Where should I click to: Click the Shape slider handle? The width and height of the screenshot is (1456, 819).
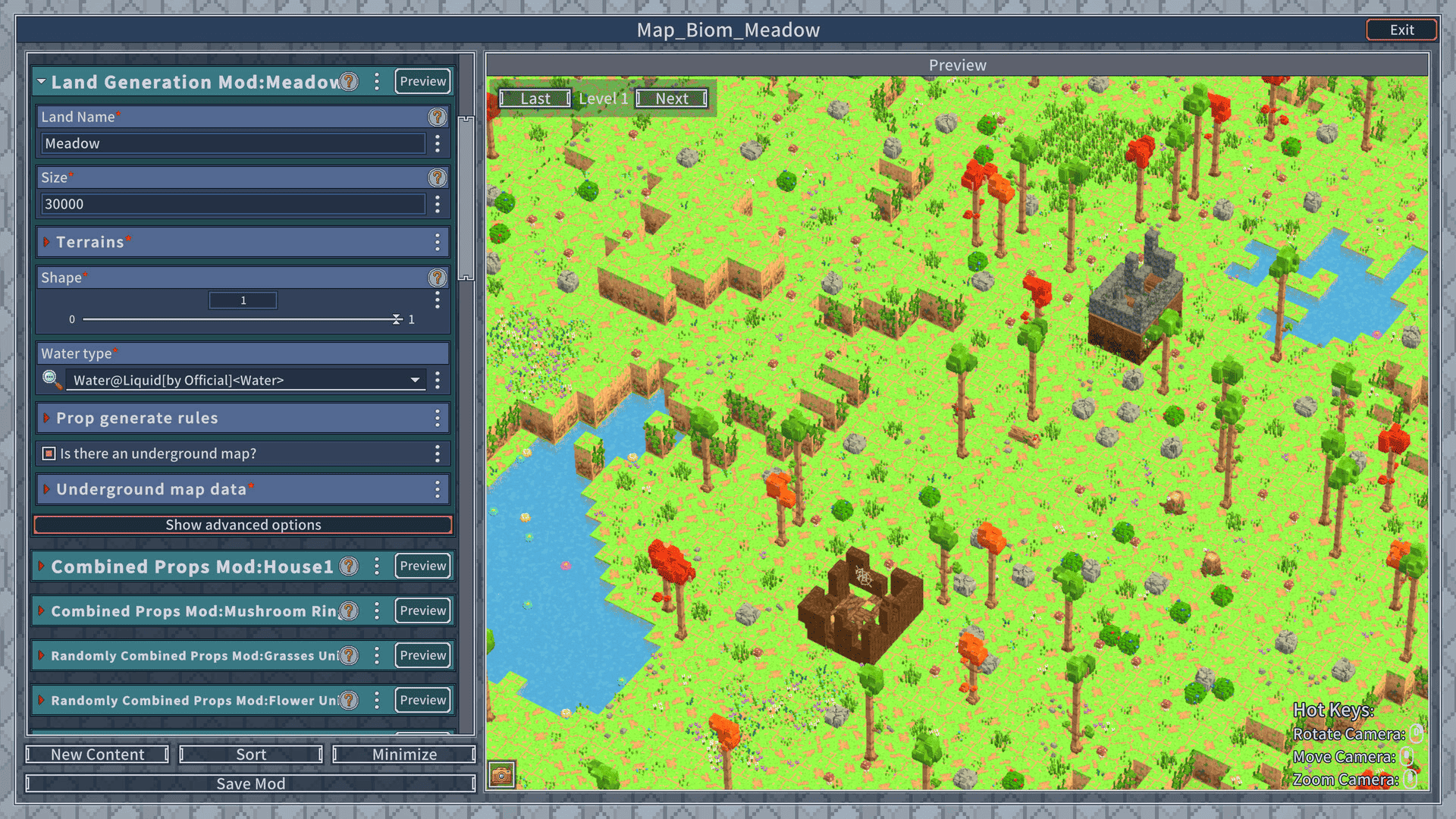click(397, 319)
